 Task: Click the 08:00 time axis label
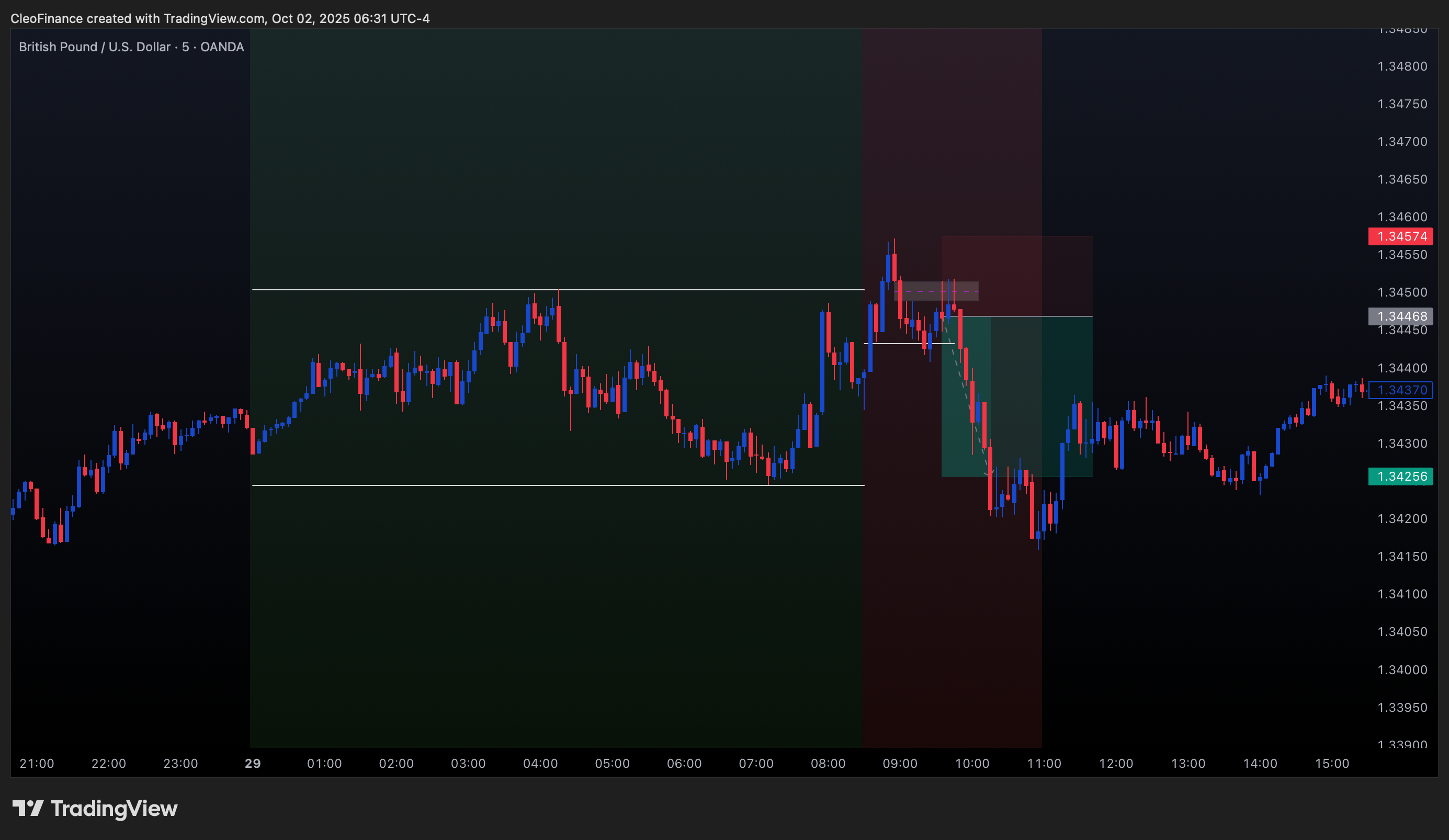coord(828,764)
